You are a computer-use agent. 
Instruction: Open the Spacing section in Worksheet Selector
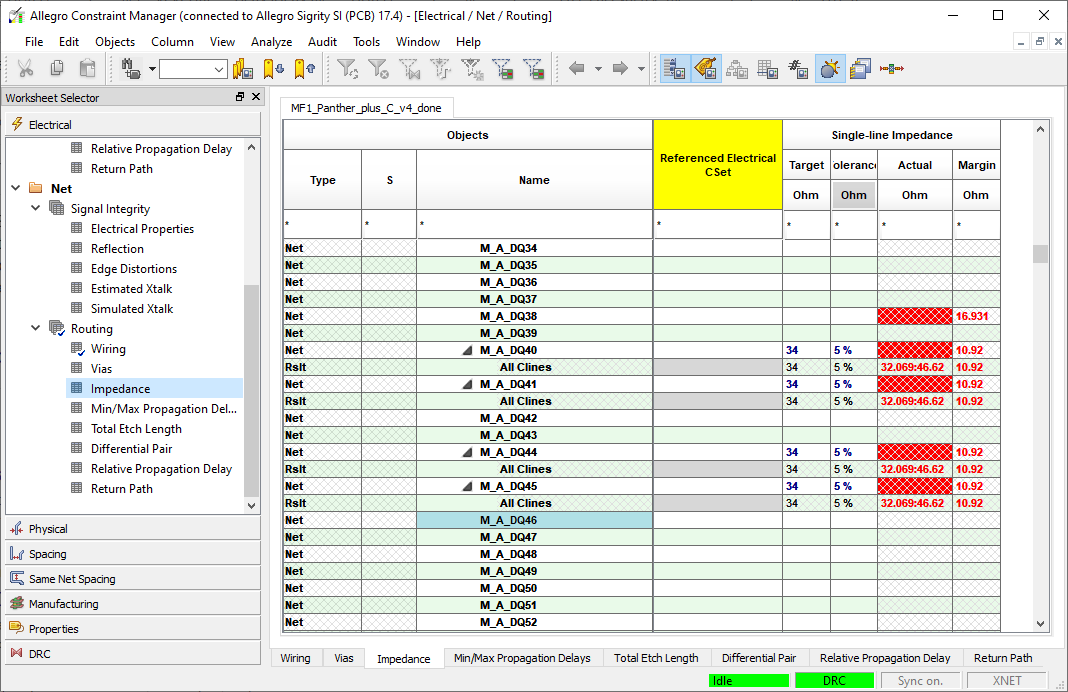(x=47, y=554)
